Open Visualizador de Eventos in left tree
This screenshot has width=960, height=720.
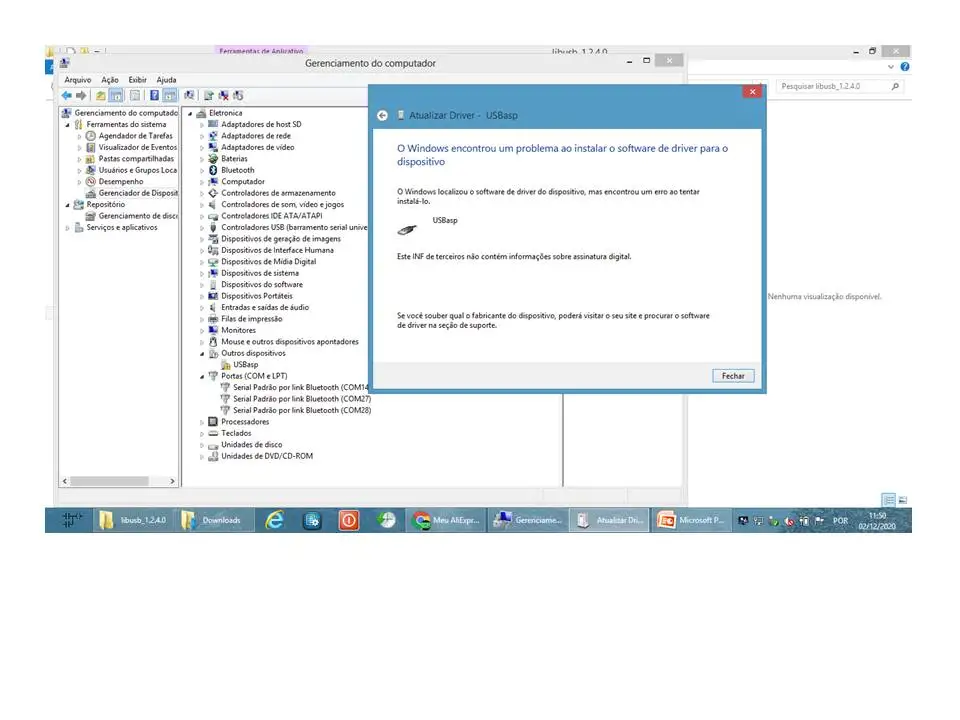click(x=137, y=148)
